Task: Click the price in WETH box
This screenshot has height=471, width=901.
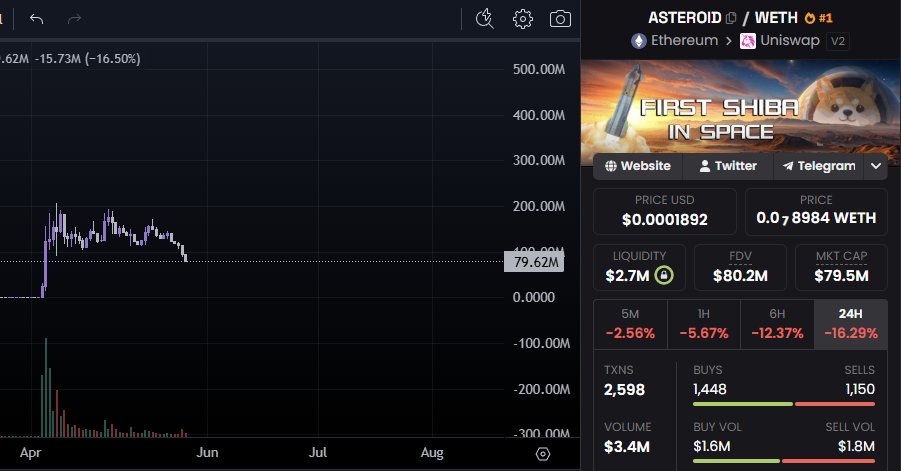Action: (817, 211)
